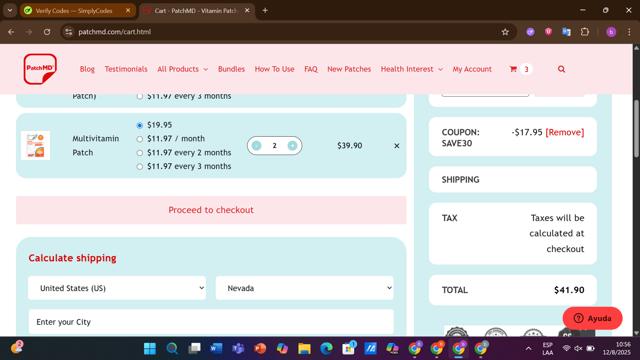This screenshot has height=360, width=640.
Task: Decrease Multivitamin Patch quantity with minus button
Action: click(256, 145)
